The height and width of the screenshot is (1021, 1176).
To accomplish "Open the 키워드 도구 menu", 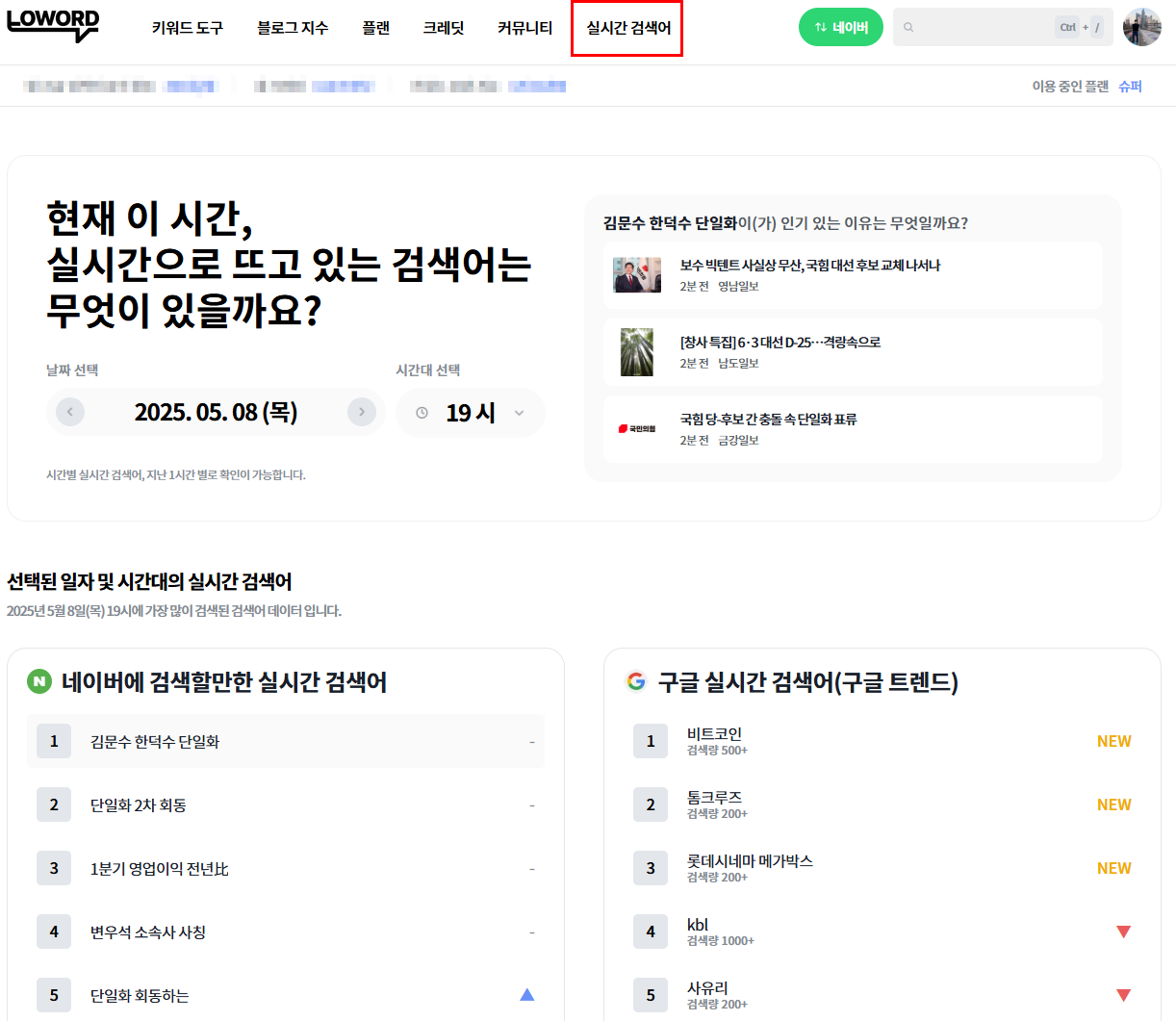I will point(187,28).
